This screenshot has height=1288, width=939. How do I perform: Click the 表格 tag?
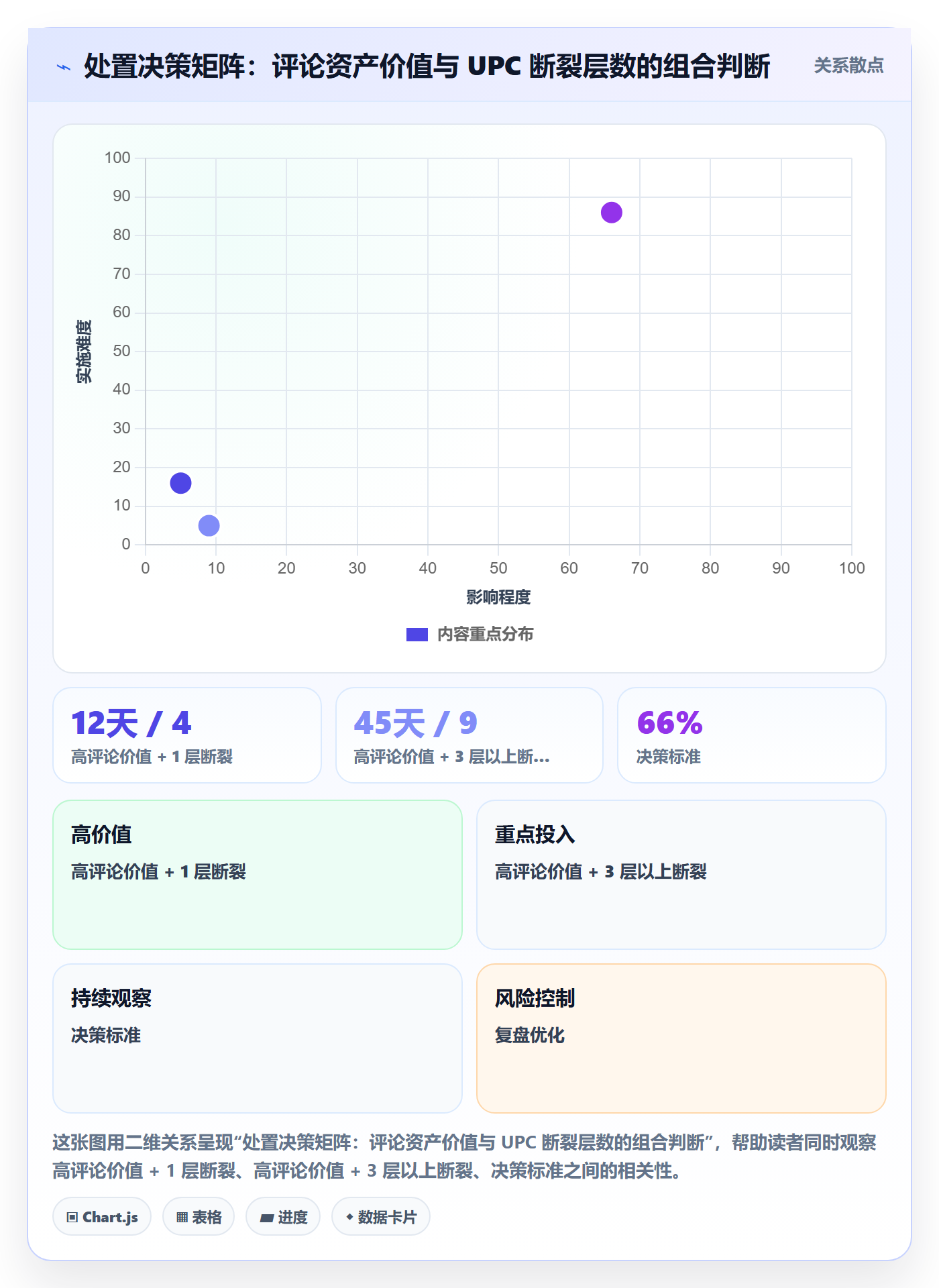(199, 1217)
